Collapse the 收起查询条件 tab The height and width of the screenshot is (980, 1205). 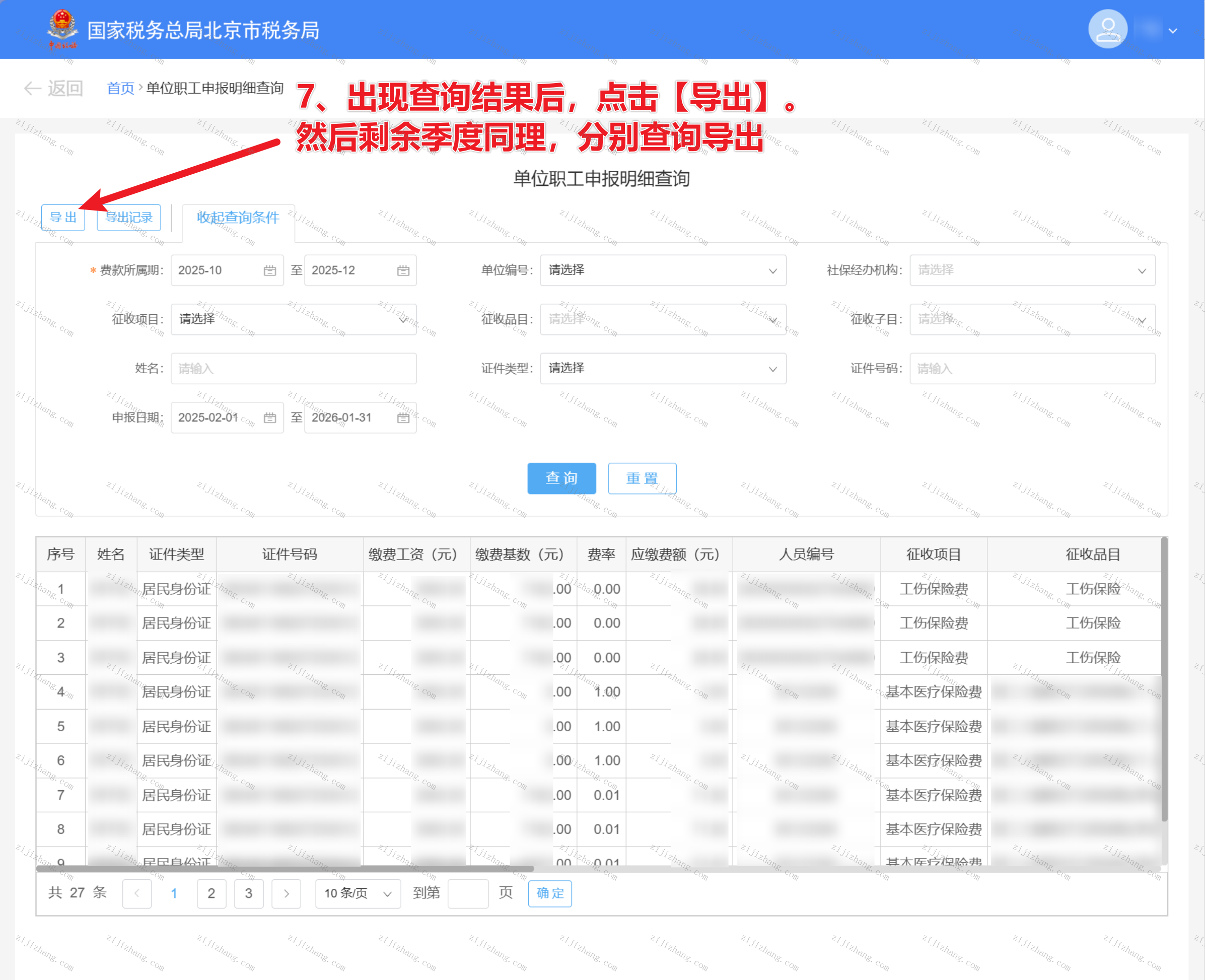point(238,218)
